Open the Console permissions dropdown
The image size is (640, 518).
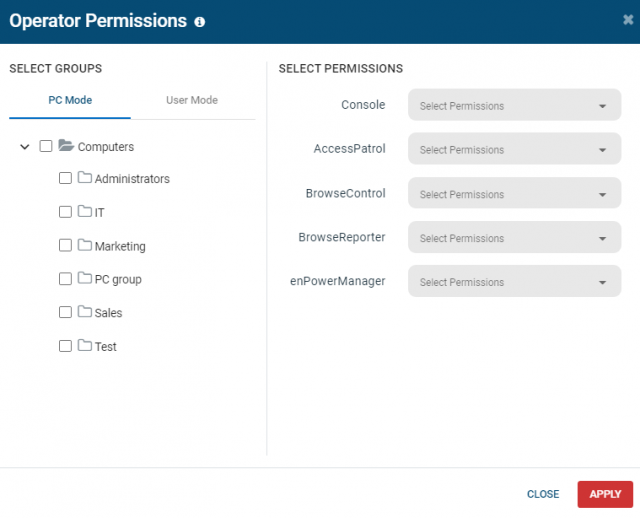coord(514,105)
